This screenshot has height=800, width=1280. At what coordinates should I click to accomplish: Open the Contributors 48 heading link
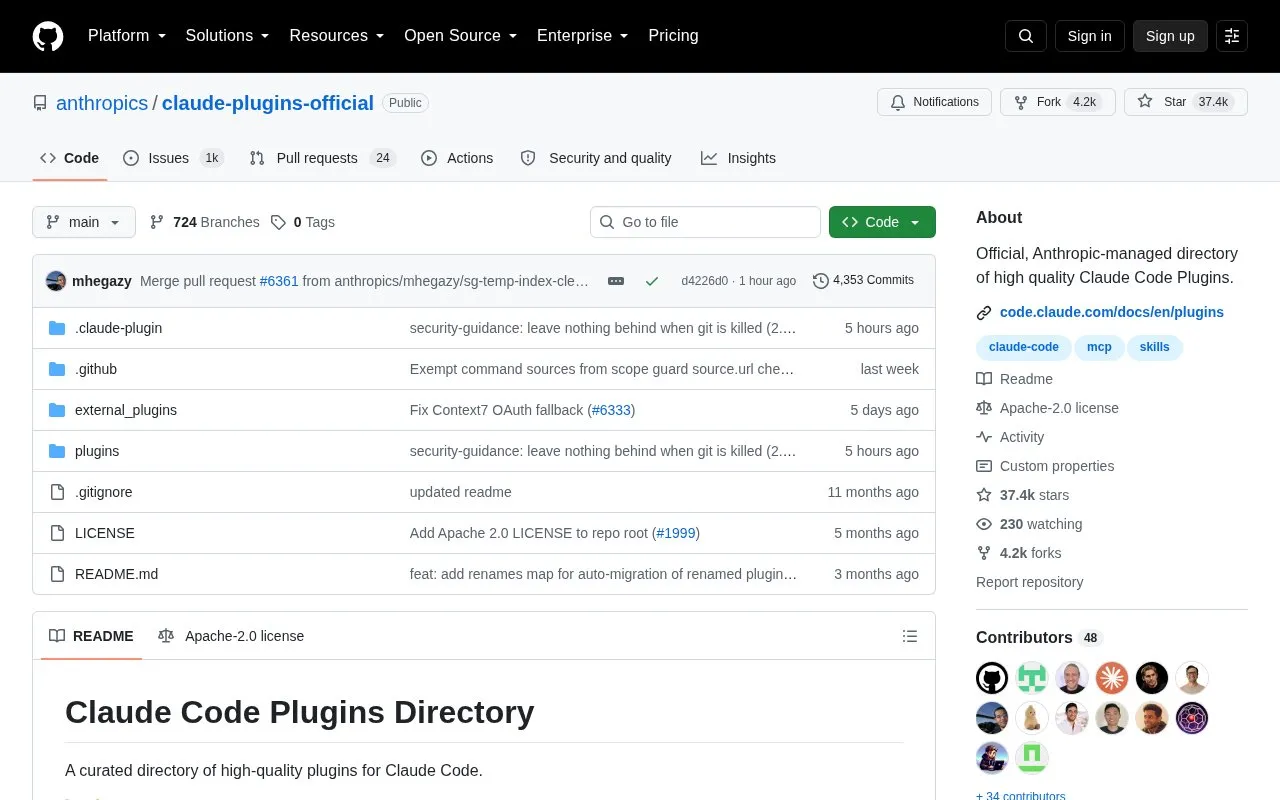coord(1038,638)
